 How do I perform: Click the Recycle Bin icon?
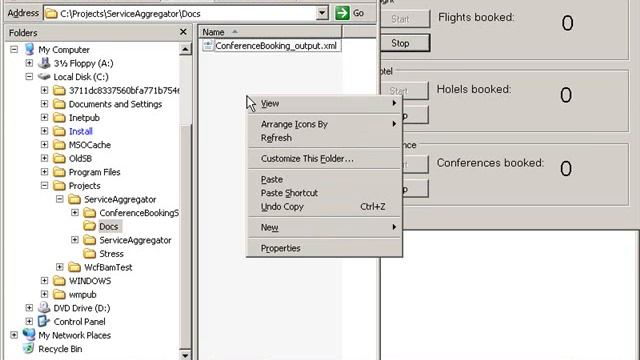coord(29,349)
